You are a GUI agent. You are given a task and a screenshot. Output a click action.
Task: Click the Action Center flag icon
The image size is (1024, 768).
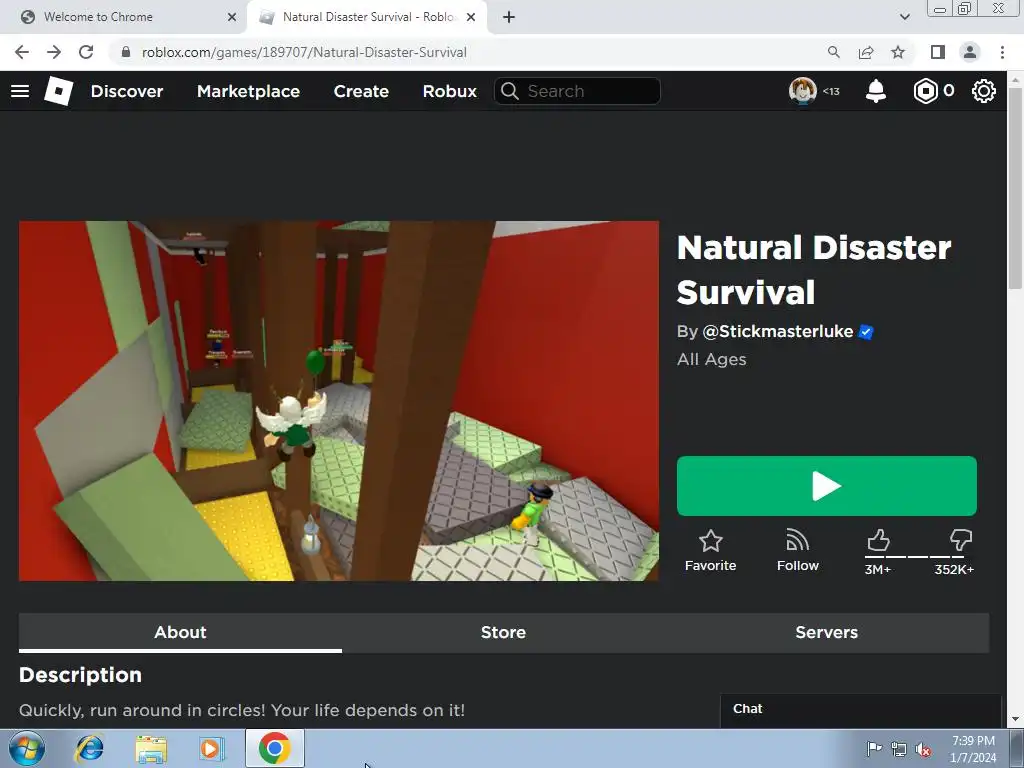click(x=873, y=749)
